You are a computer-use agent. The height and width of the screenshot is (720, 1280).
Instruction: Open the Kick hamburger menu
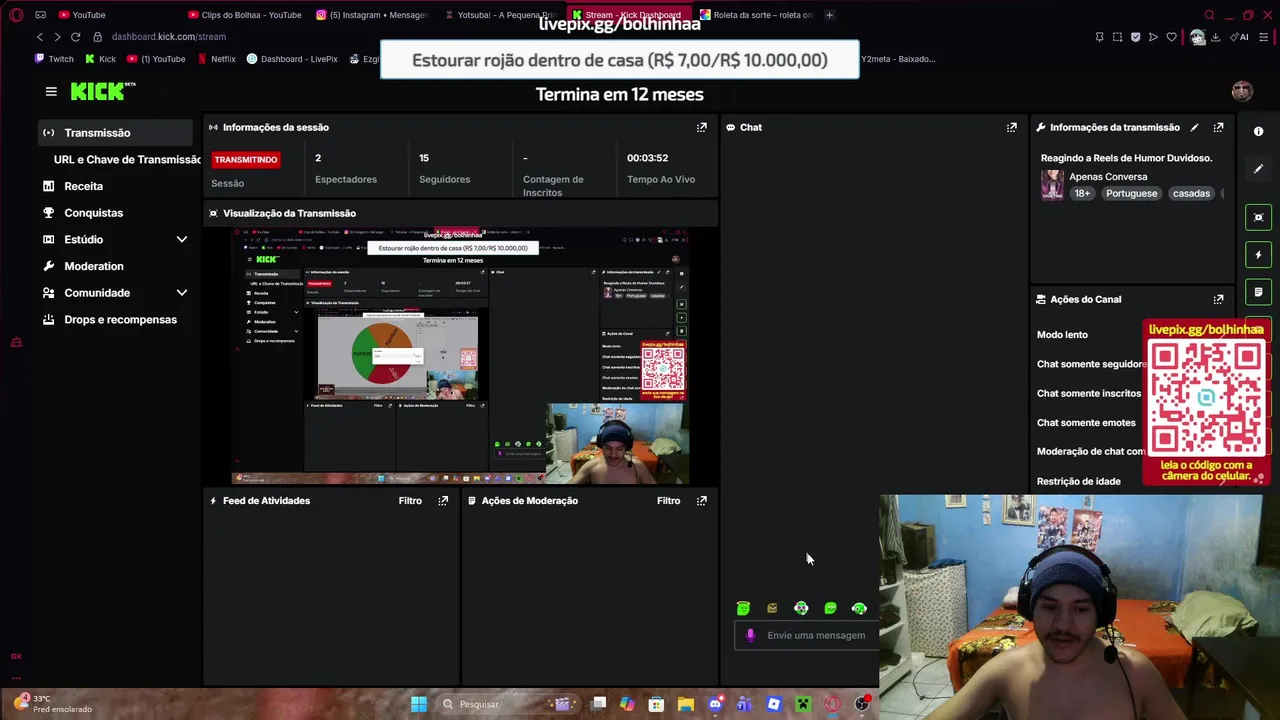point(51,91)
